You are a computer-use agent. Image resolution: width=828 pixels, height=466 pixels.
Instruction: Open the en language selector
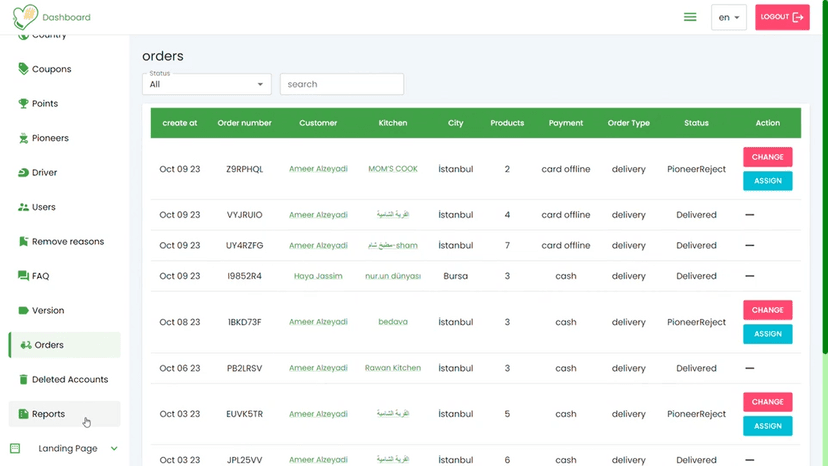(728, 18)
